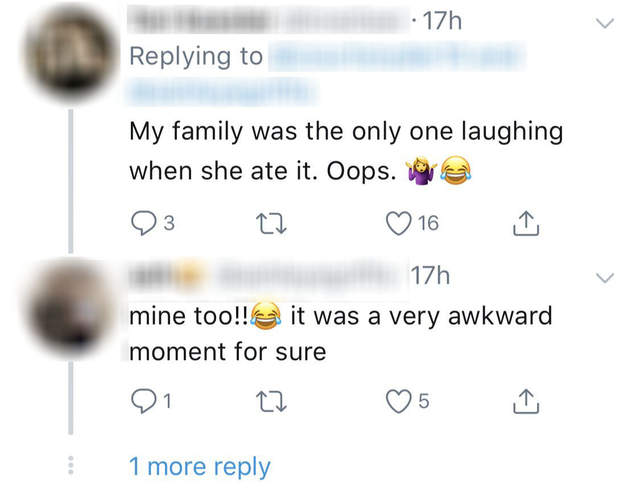Show 1 more reply
640x493 pixels.
click(x=199, y=466)
